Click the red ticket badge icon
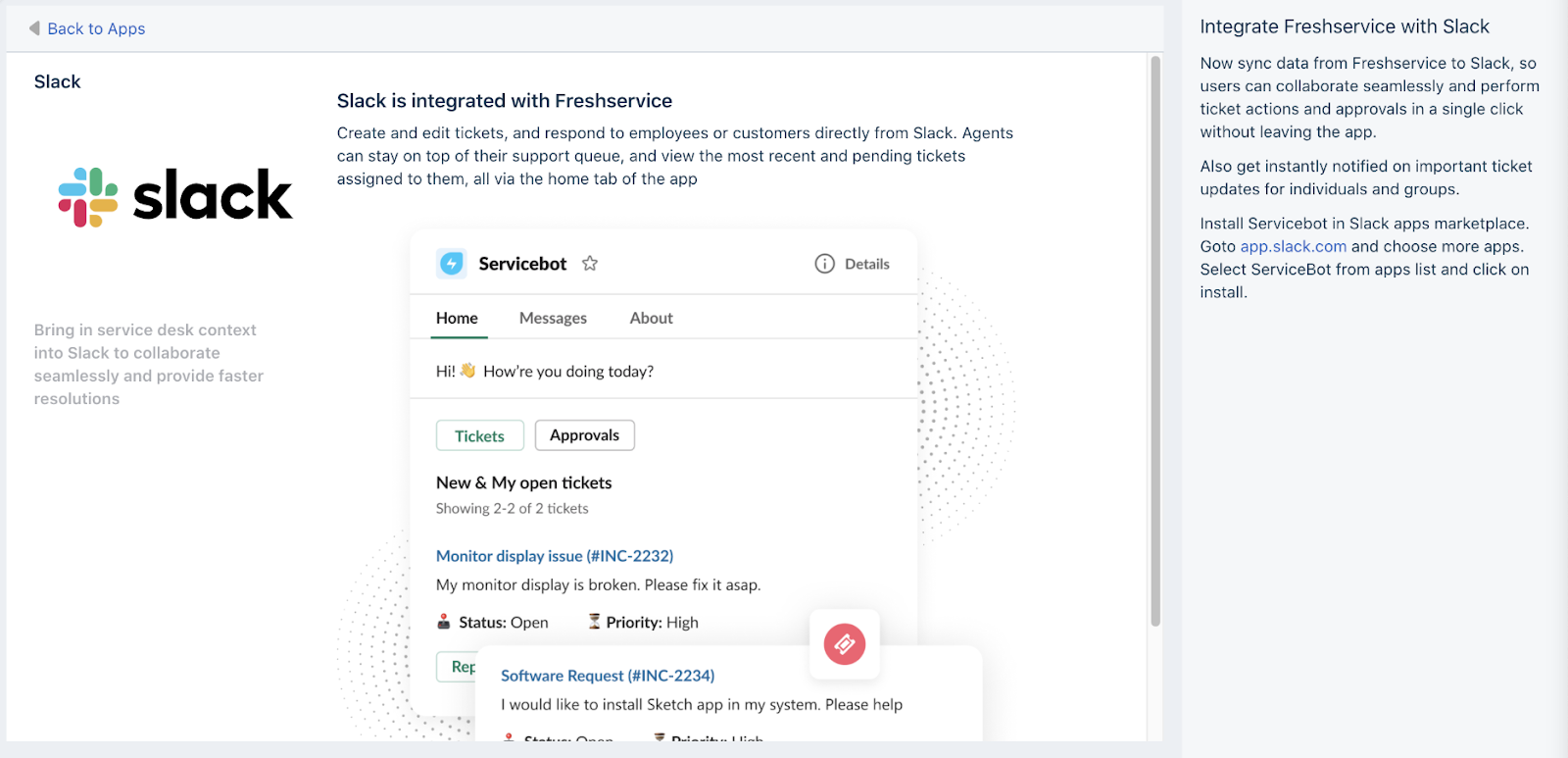1568x758 pixels. pos(845,644)
